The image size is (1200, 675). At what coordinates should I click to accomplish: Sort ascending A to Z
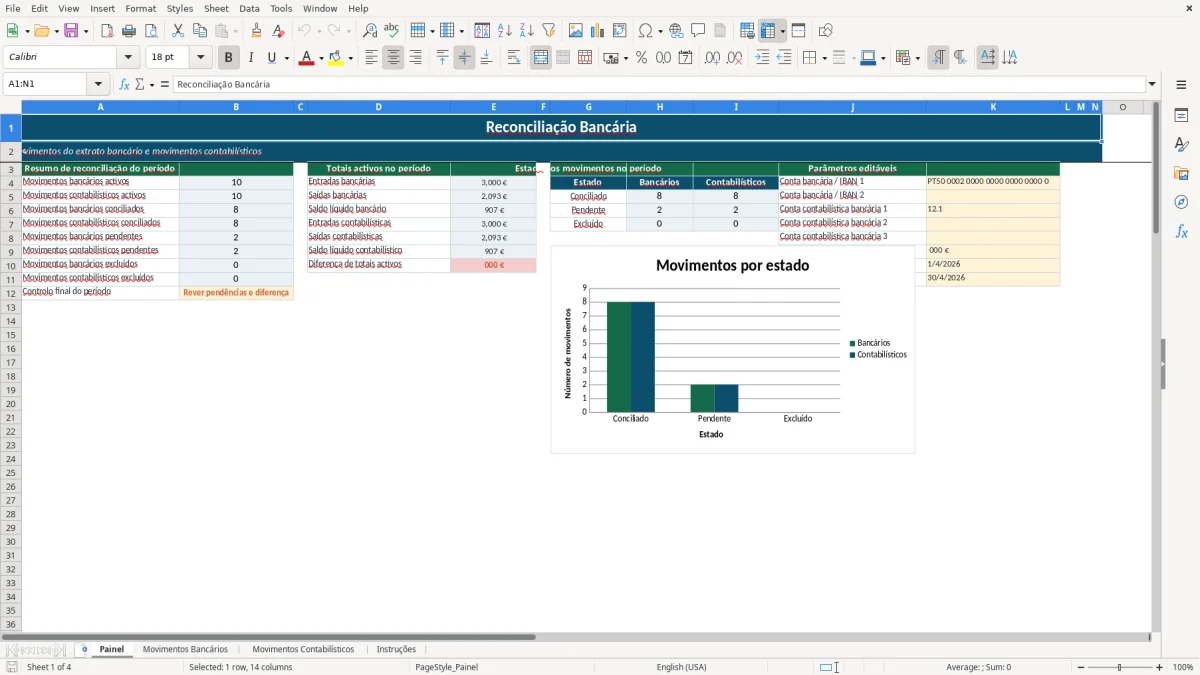click(505, 31)
